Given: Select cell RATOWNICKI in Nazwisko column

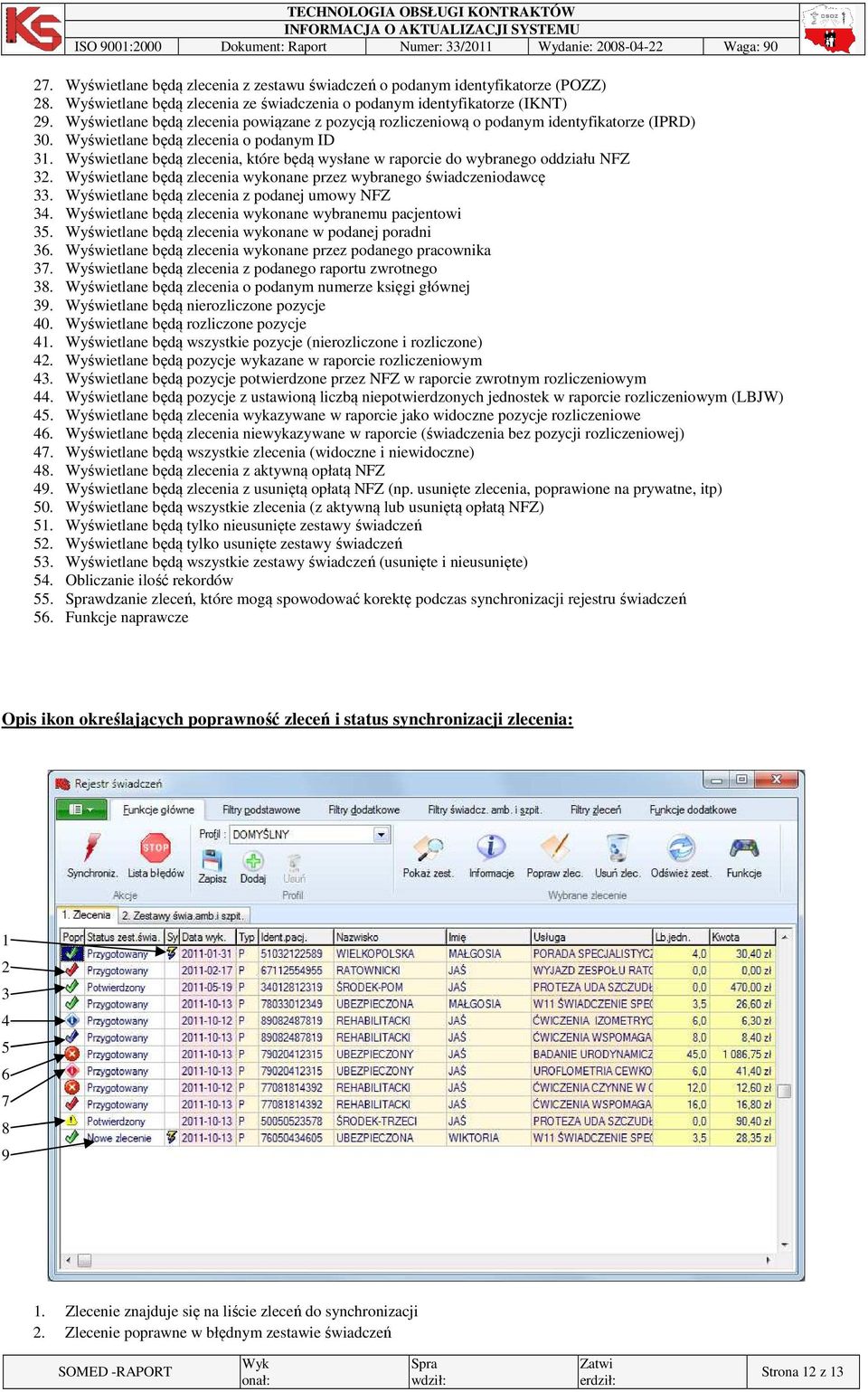Looking at the screenshot, I should tap(390, 971).
